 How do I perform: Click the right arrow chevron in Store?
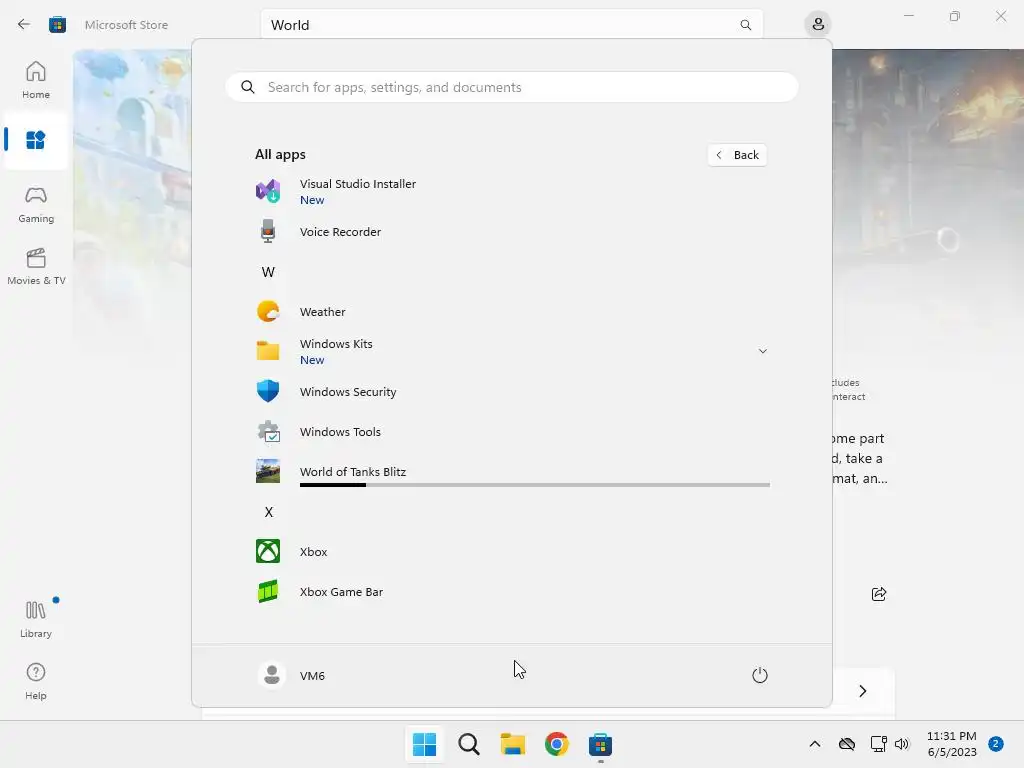pyautogui.click(x=863, y=691)
